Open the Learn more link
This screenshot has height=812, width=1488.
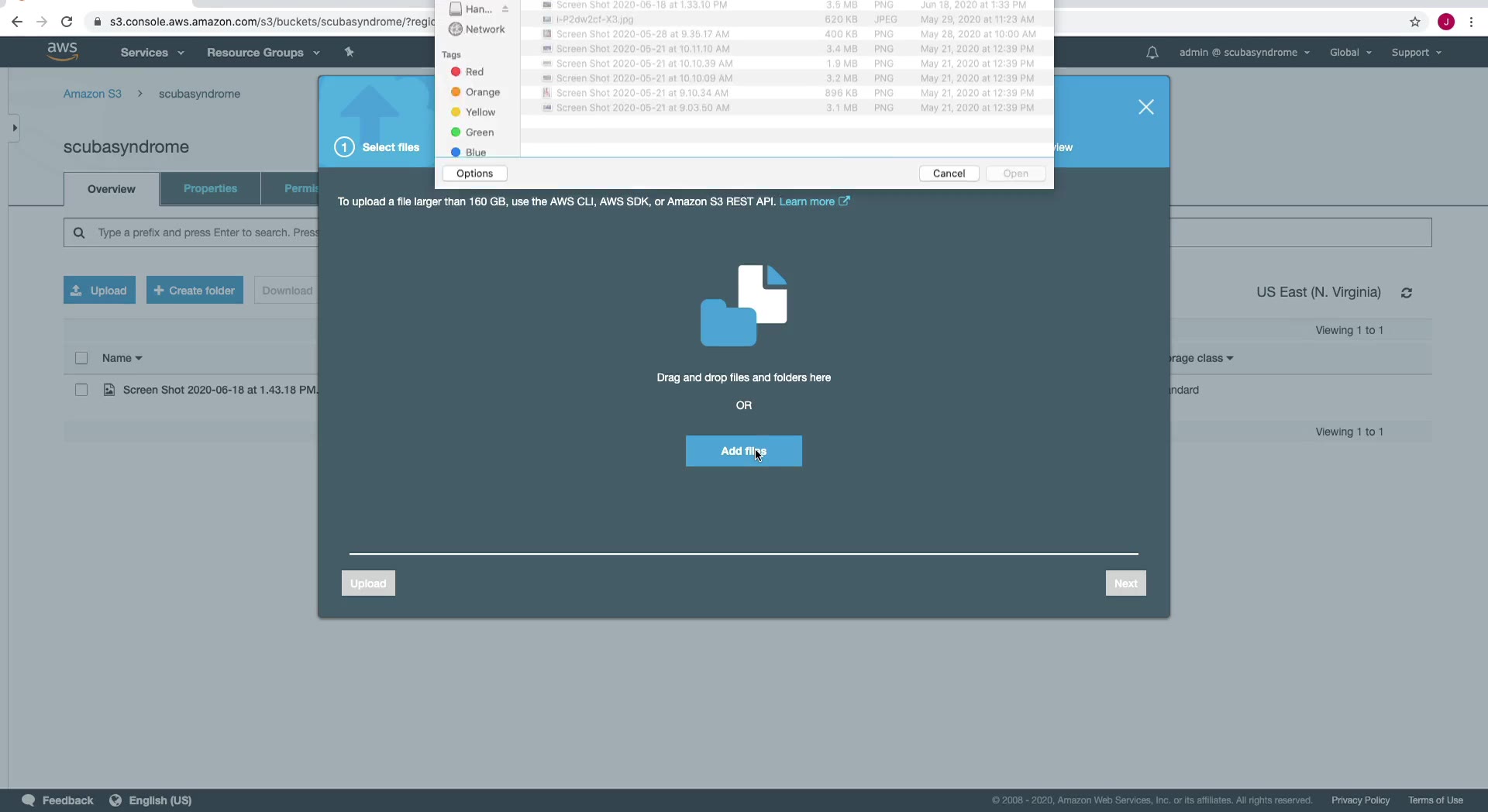click(x=815, y=201)
